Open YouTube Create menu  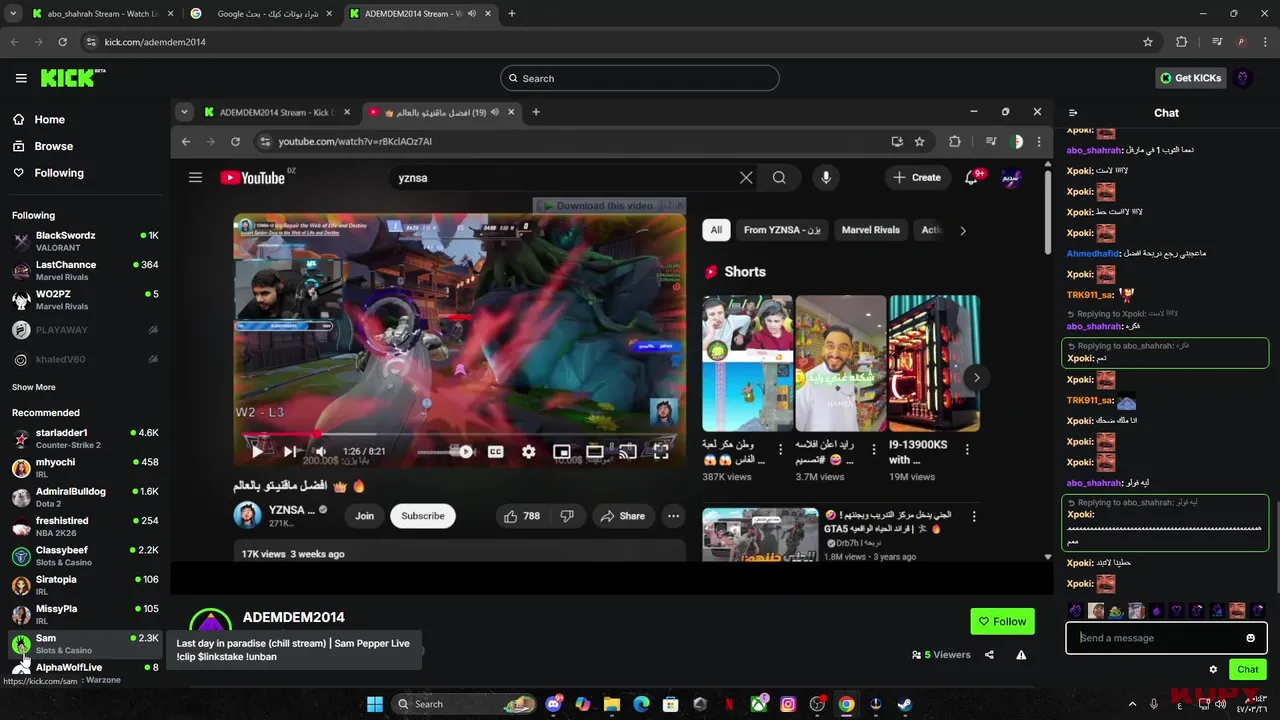(x=917, y=178)
